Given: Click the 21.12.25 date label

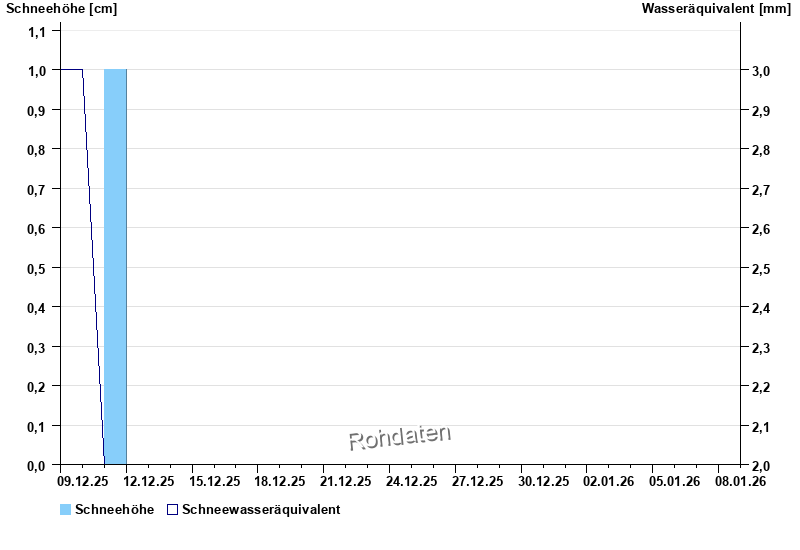Looking at the screenshot, I should [x=346, y=481].
